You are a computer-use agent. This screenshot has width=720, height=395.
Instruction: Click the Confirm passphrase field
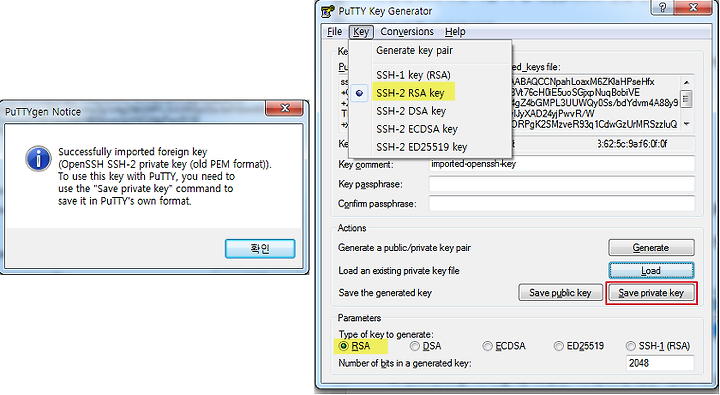[x=561, y=203]
